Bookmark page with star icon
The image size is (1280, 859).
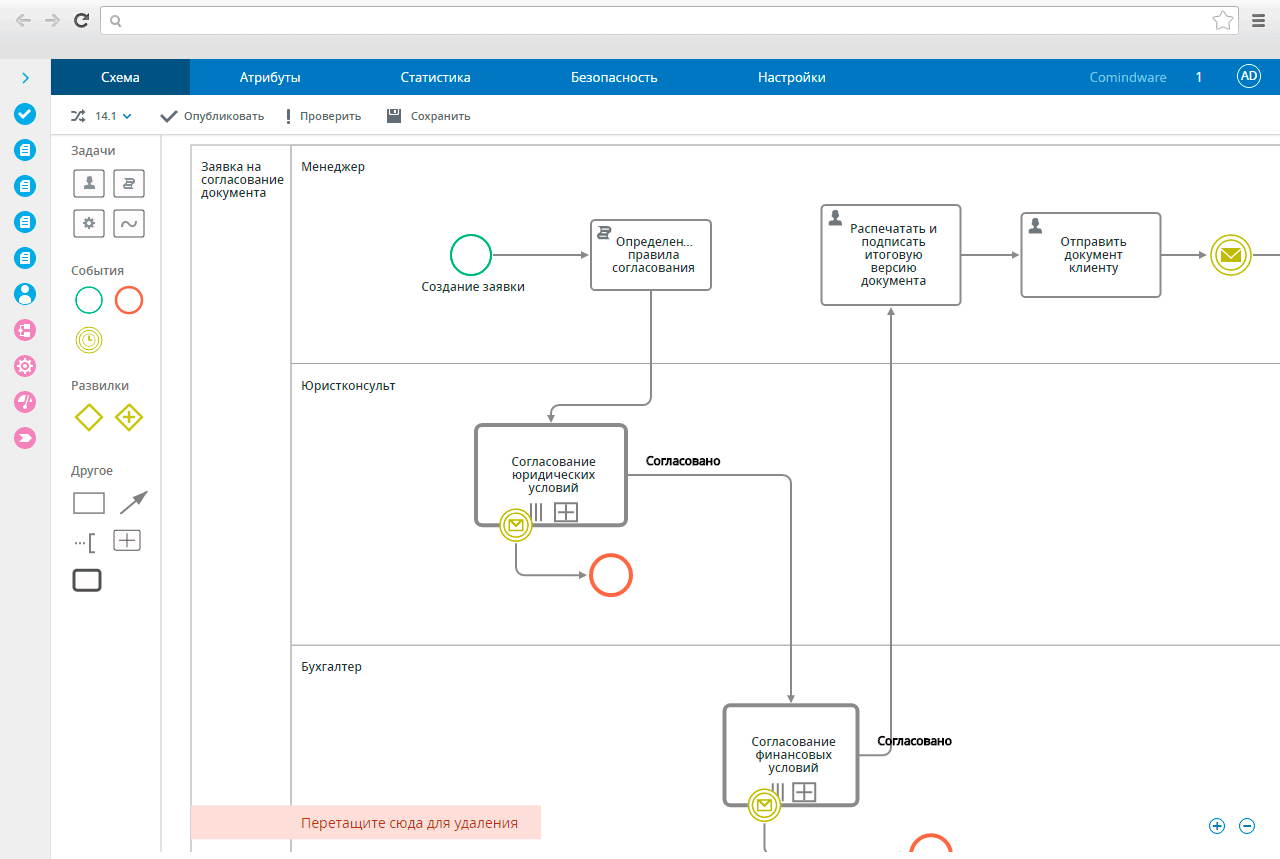(x=1222, y=20)
